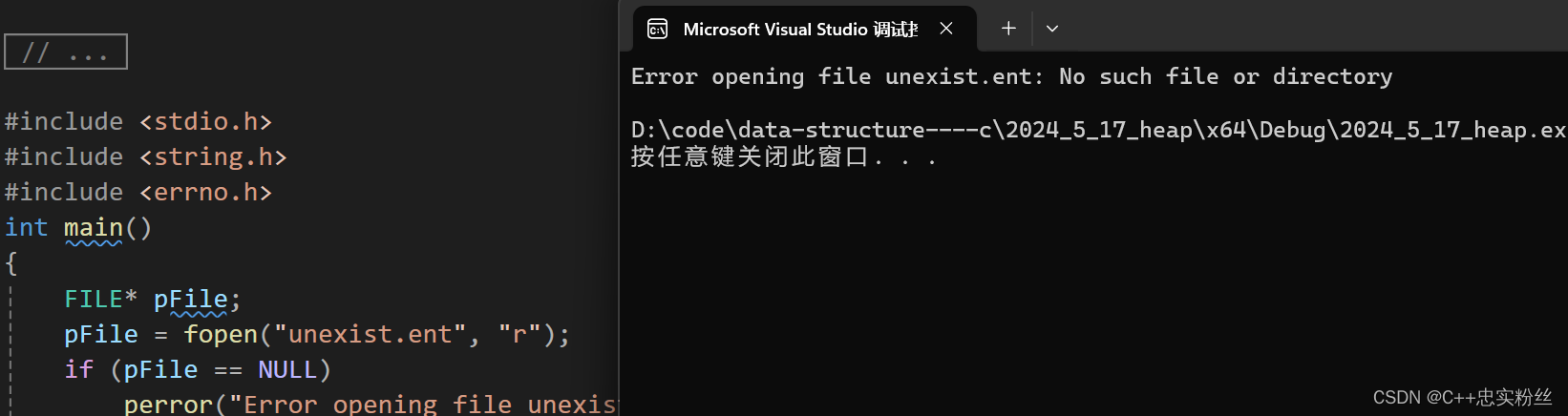Click the "unexist.ent" string literal
This screenshot has width=1568, height=416.
coord(371,335)
